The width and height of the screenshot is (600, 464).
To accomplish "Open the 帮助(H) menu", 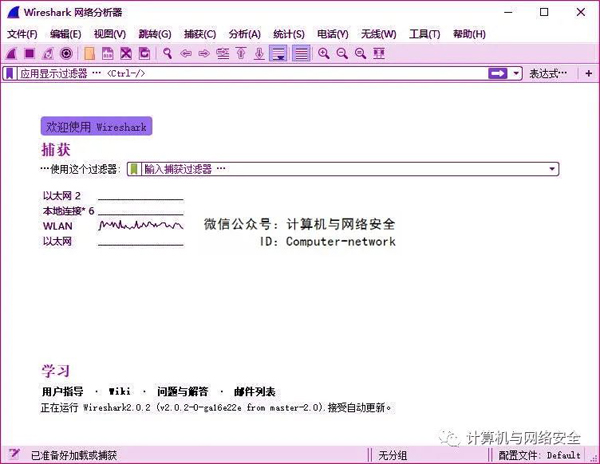I will (469, 34).
